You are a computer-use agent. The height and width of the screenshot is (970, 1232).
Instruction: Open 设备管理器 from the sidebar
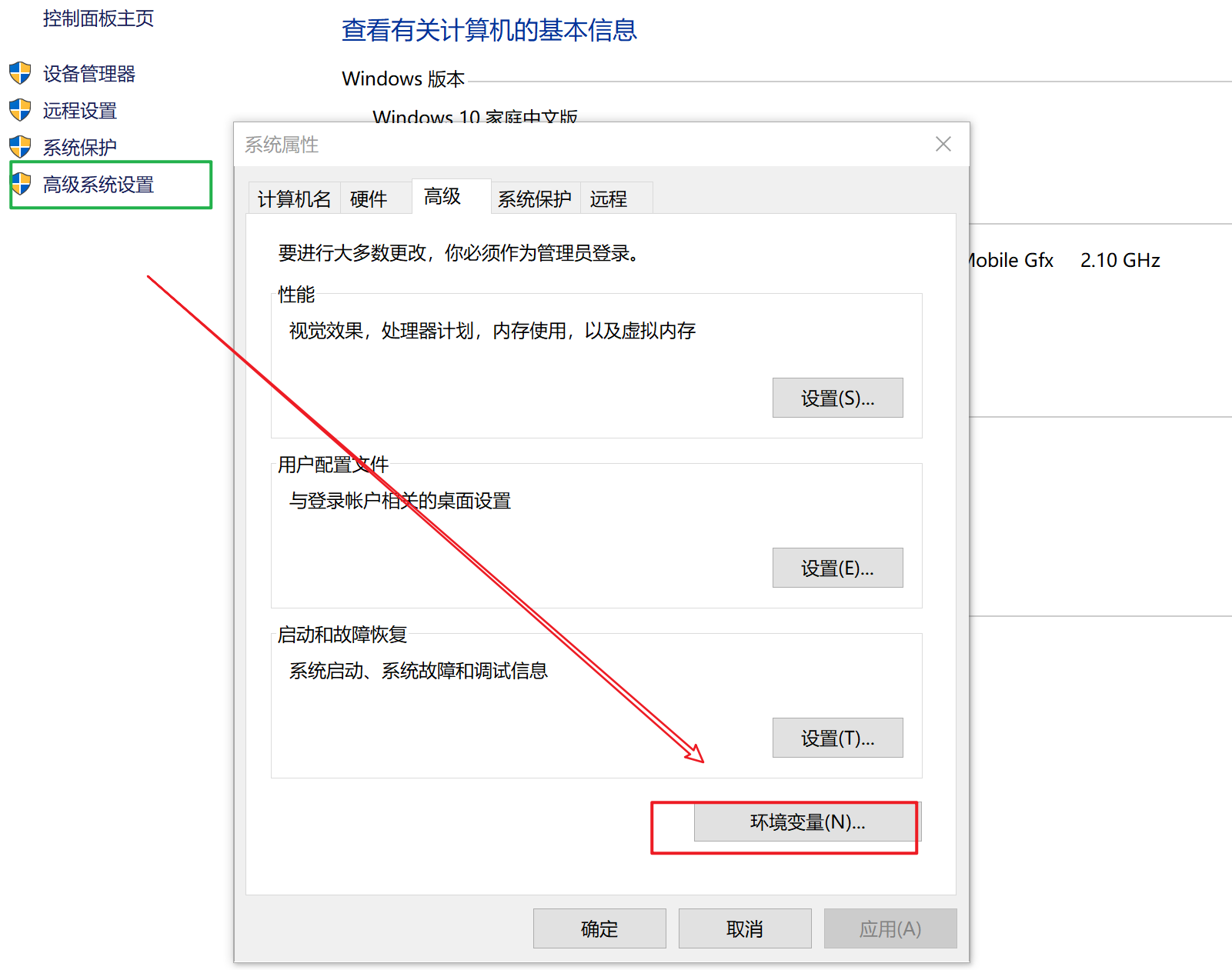click(89, 73)
